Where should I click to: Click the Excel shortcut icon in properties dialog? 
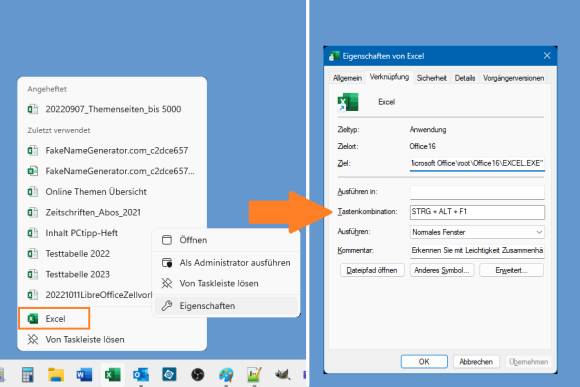(x=348, y=102)
